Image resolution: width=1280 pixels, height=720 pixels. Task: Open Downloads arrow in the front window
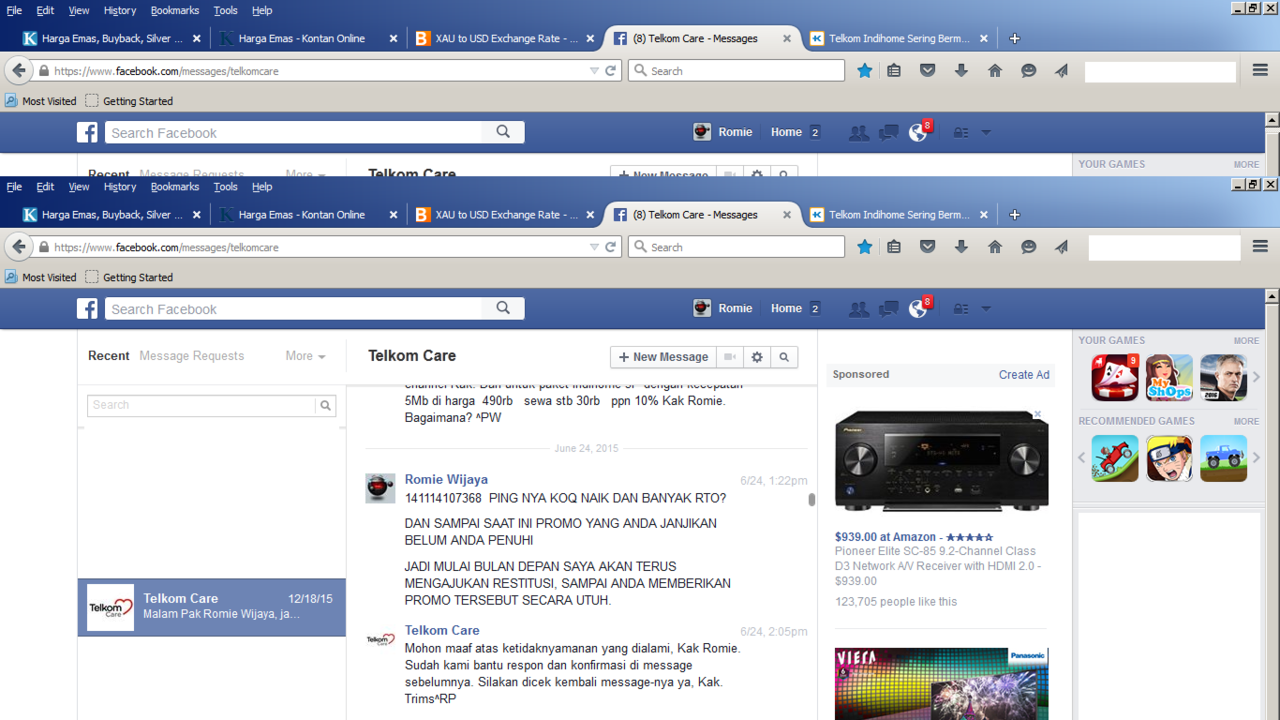(x=961, y=247)
